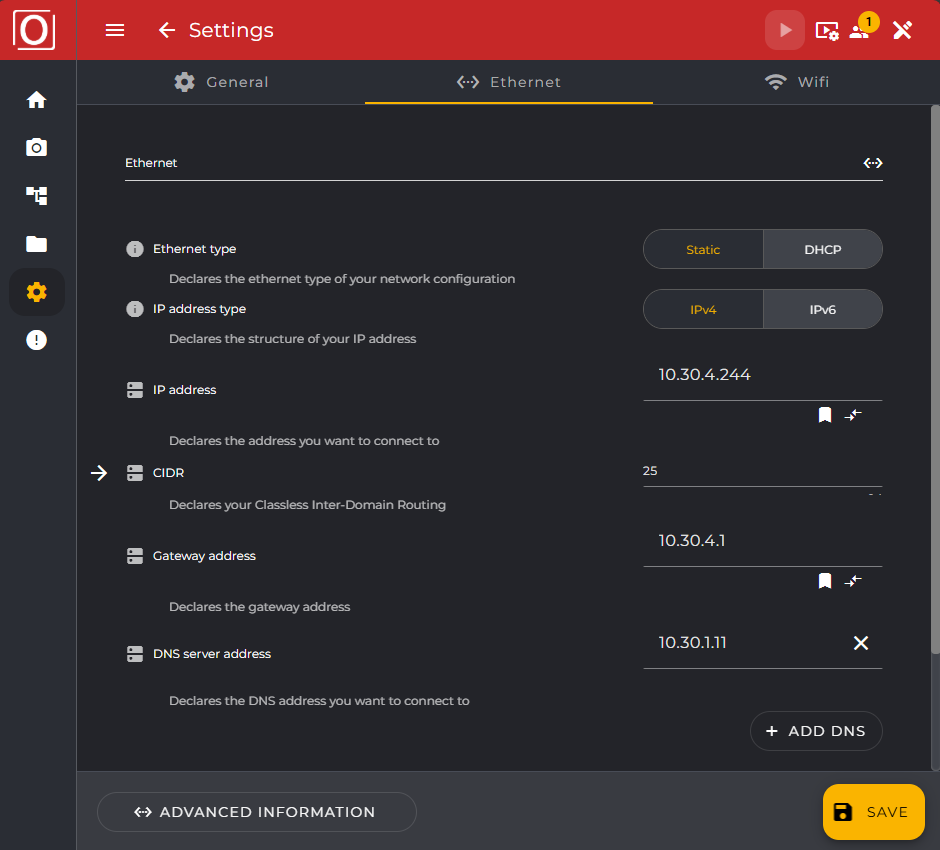Image resolution: width=940 pixels, height=850 pixels.
Task: Open the alerts exclamation icon in the sidebar
Action: (x=36, y=339)
